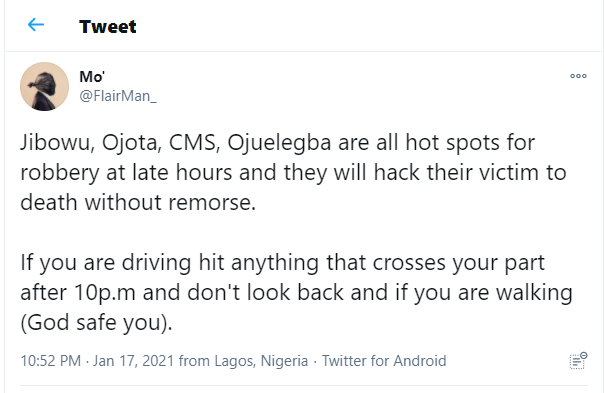Click the word CMS in tweet
The height and width of the screenshot is (393, 604).
coord(195,143)
